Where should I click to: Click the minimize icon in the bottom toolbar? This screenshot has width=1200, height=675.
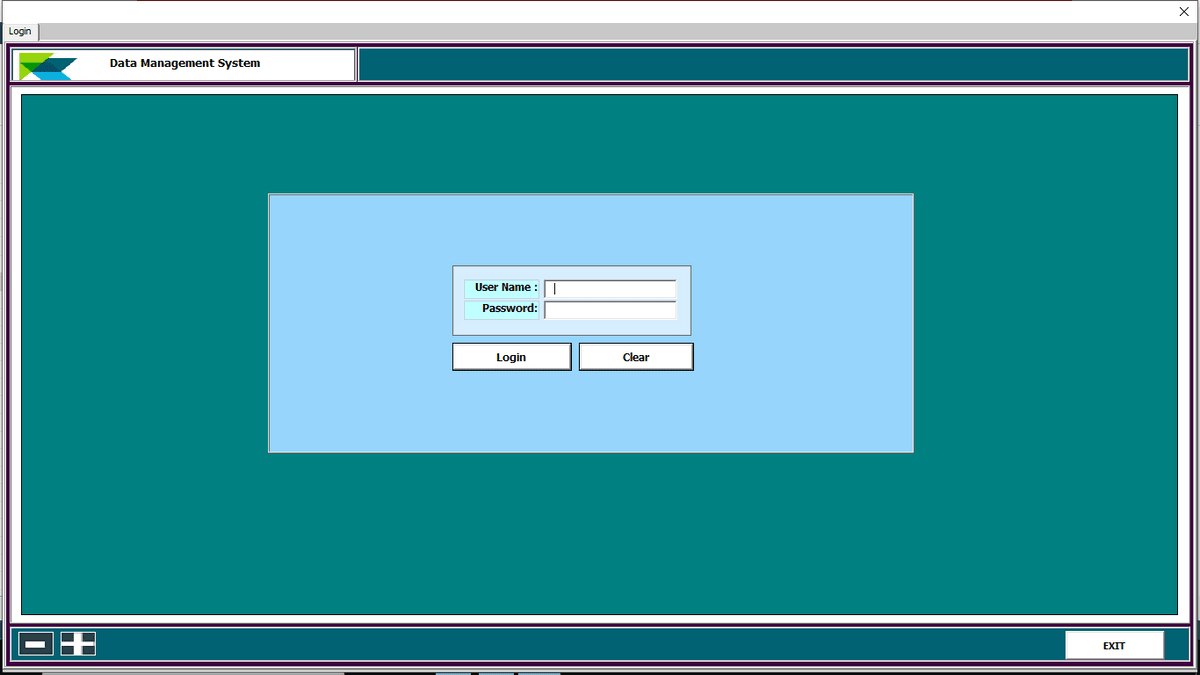[35, 643]
